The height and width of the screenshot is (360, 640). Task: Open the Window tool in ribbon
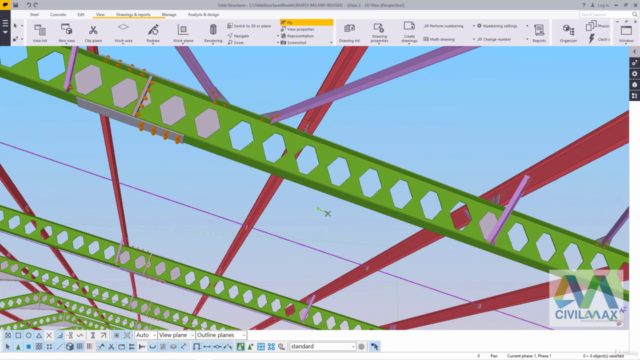tap(626, 33)
